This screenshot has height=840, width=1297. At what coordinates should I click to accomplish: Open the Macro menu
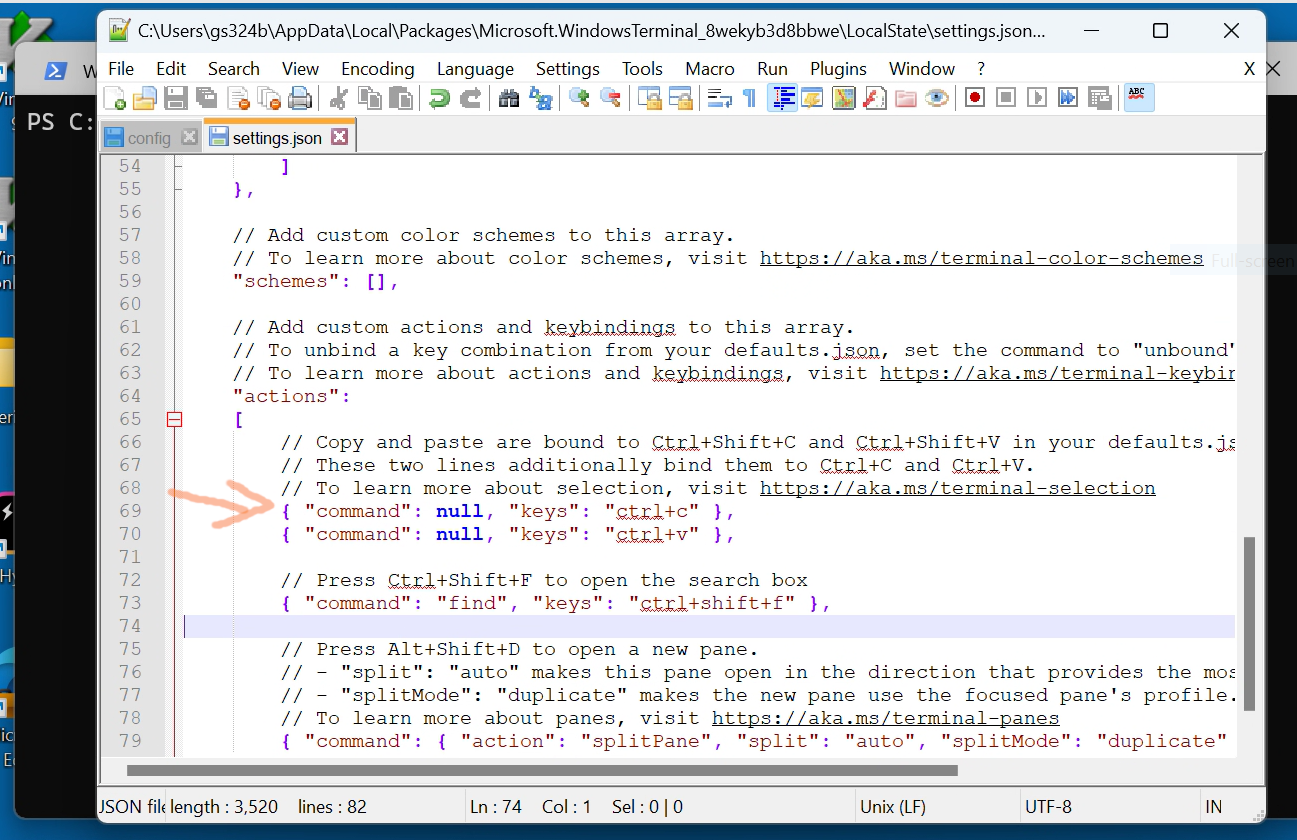709,69
